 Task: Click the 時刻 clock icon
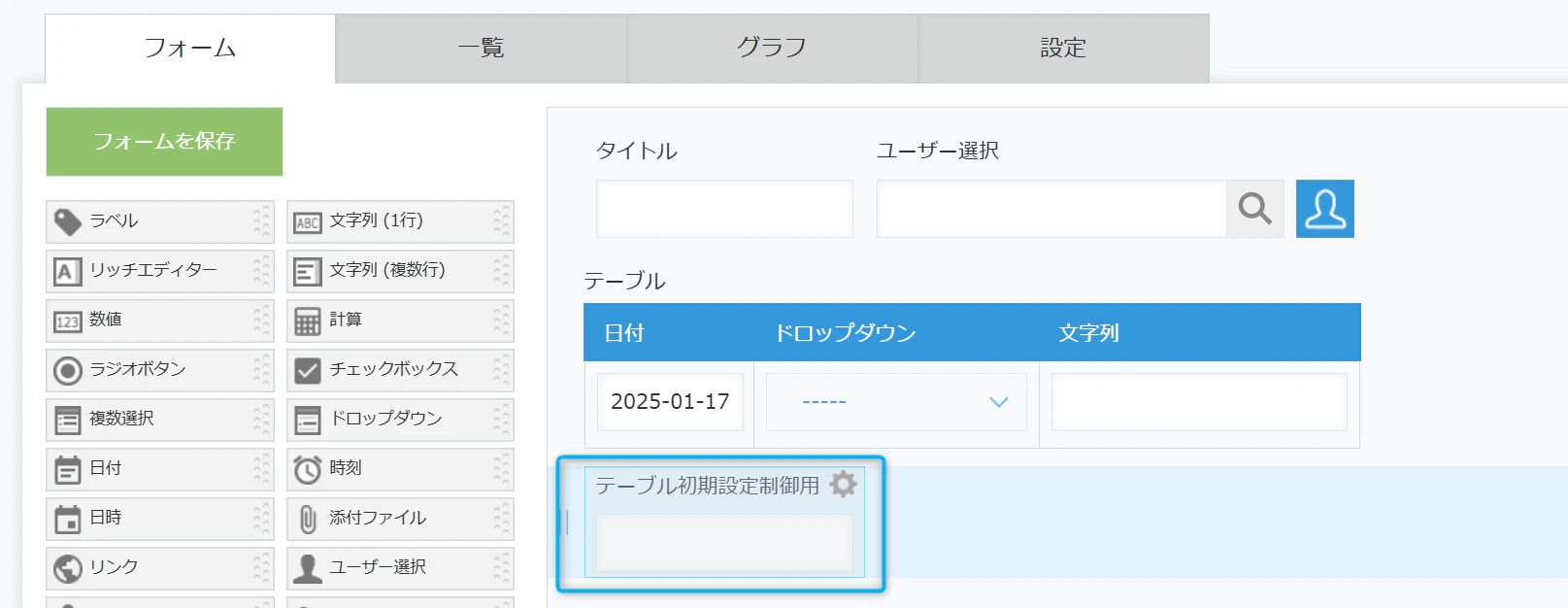308,469
